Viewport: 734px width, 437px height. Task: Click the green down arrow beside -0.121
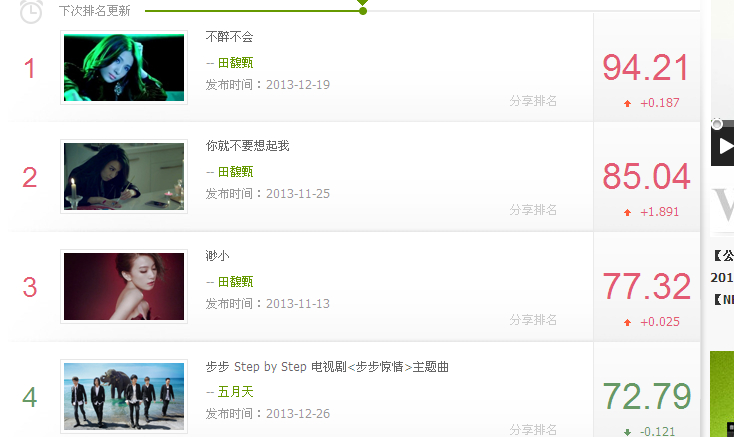(628, 432)
